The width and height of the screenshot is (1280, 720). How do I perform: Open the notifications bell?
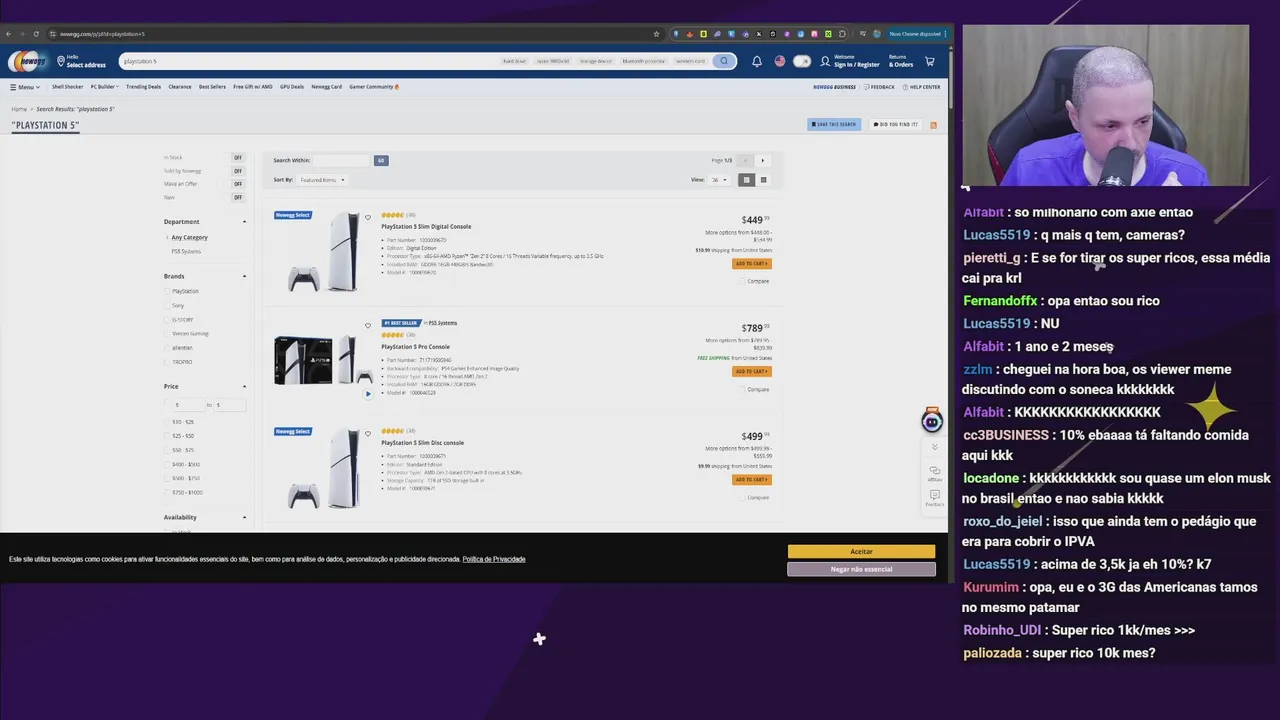point(757,61)
